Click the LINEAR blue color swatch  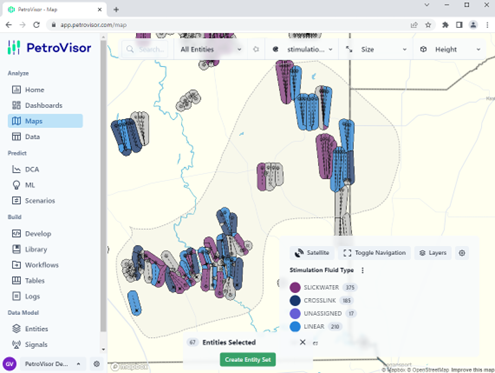295,327
